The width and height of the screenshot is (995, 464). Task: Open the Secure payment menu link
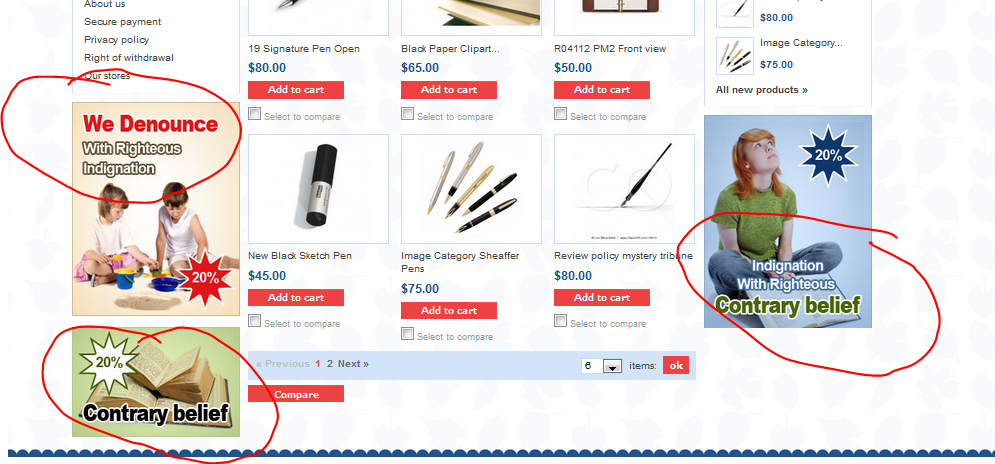(x=122, y=22)
